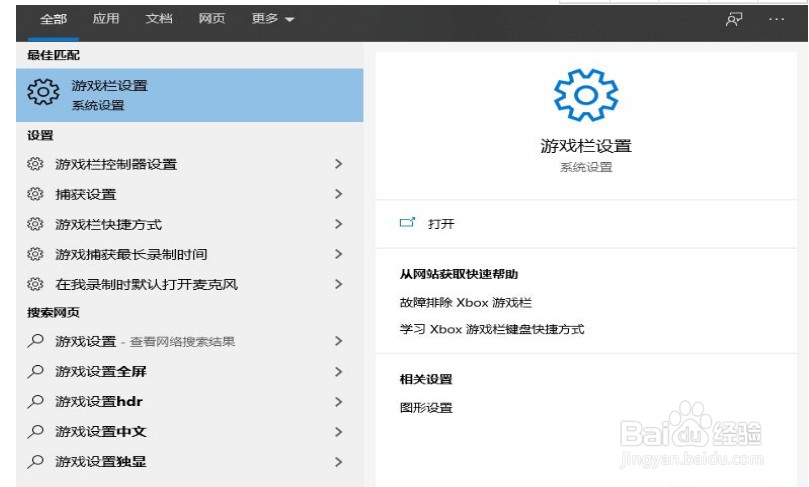Open link 学习 Xbox 游戏栏键盘快捷方式
Viewport: 809px width, 487px height.
492,329
